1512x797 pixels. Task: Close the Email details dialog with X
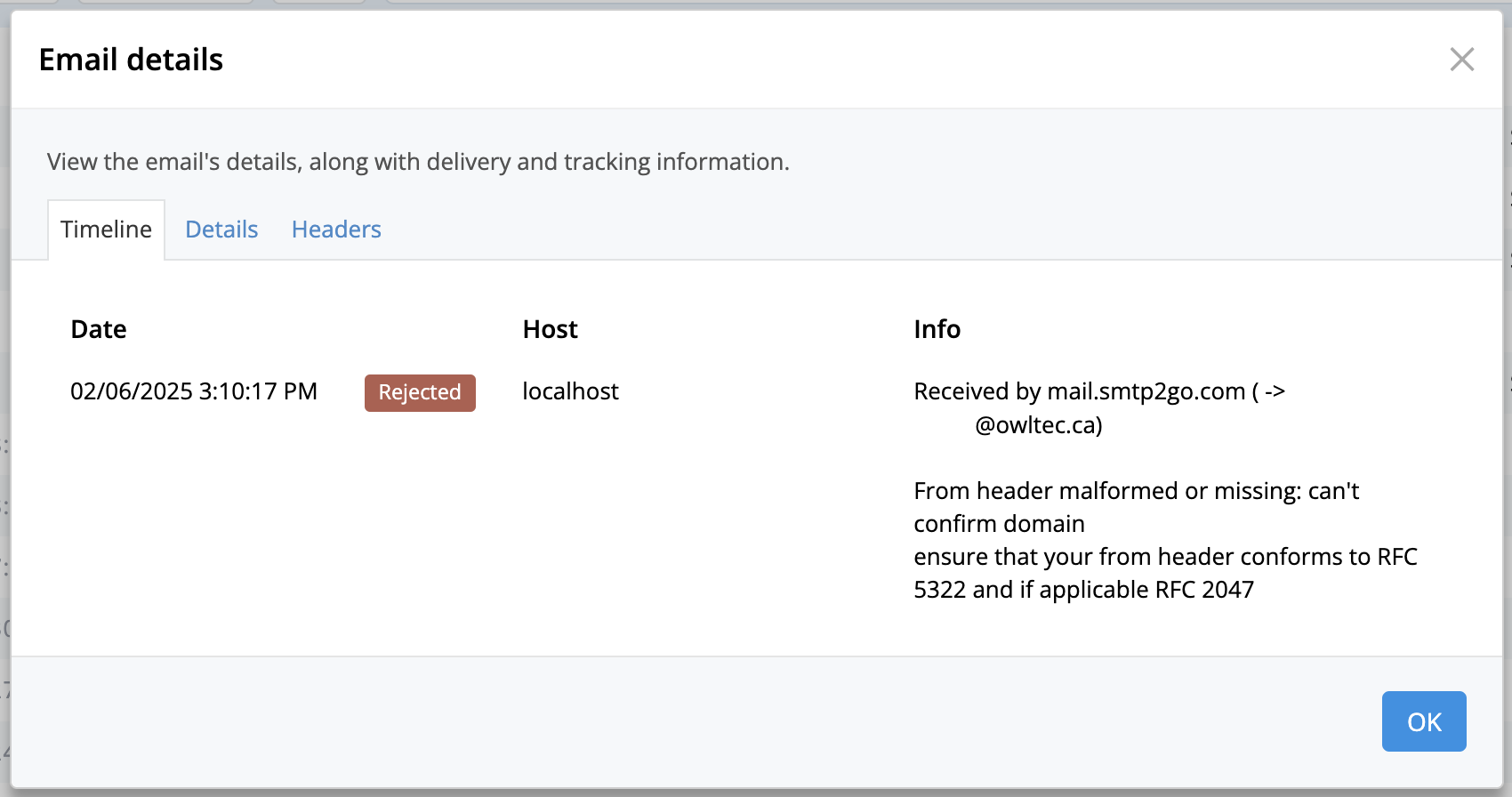tap(1462, 60)
